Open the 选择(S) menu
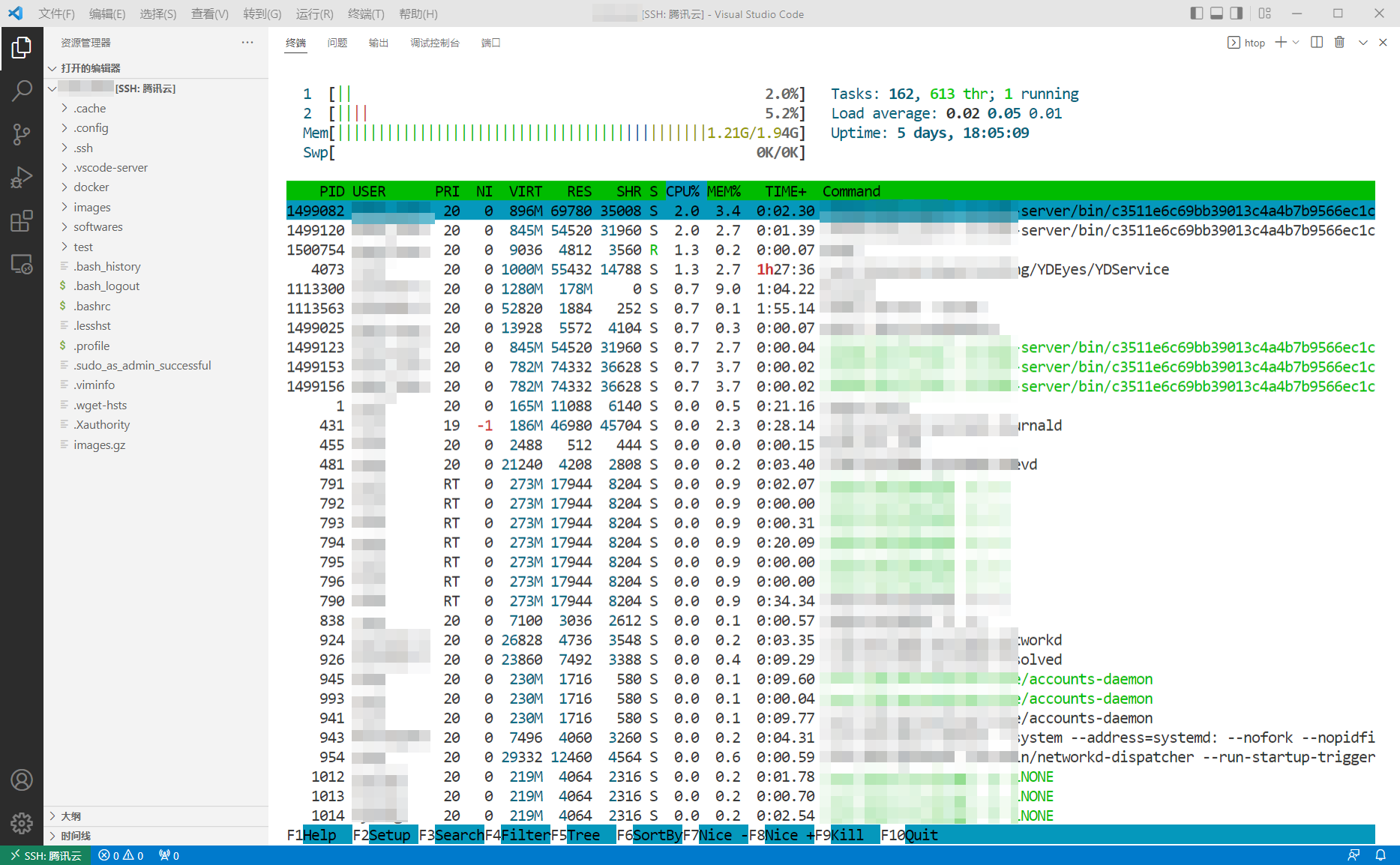The image size is (1400, 865). click(x=158, y=13)
